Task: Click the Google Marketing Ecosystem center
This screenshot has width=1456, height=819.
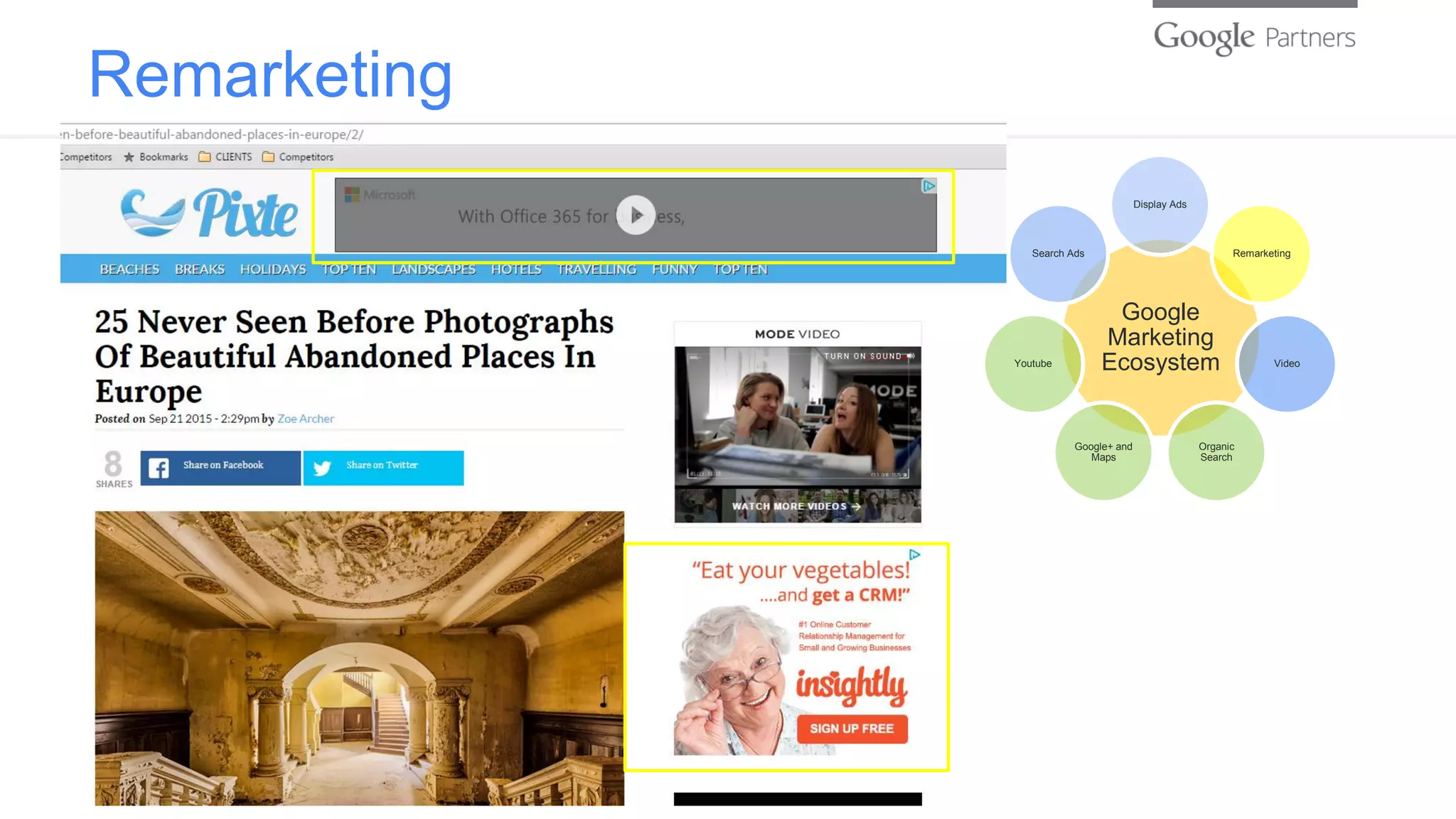Action: pos(1160,337)
